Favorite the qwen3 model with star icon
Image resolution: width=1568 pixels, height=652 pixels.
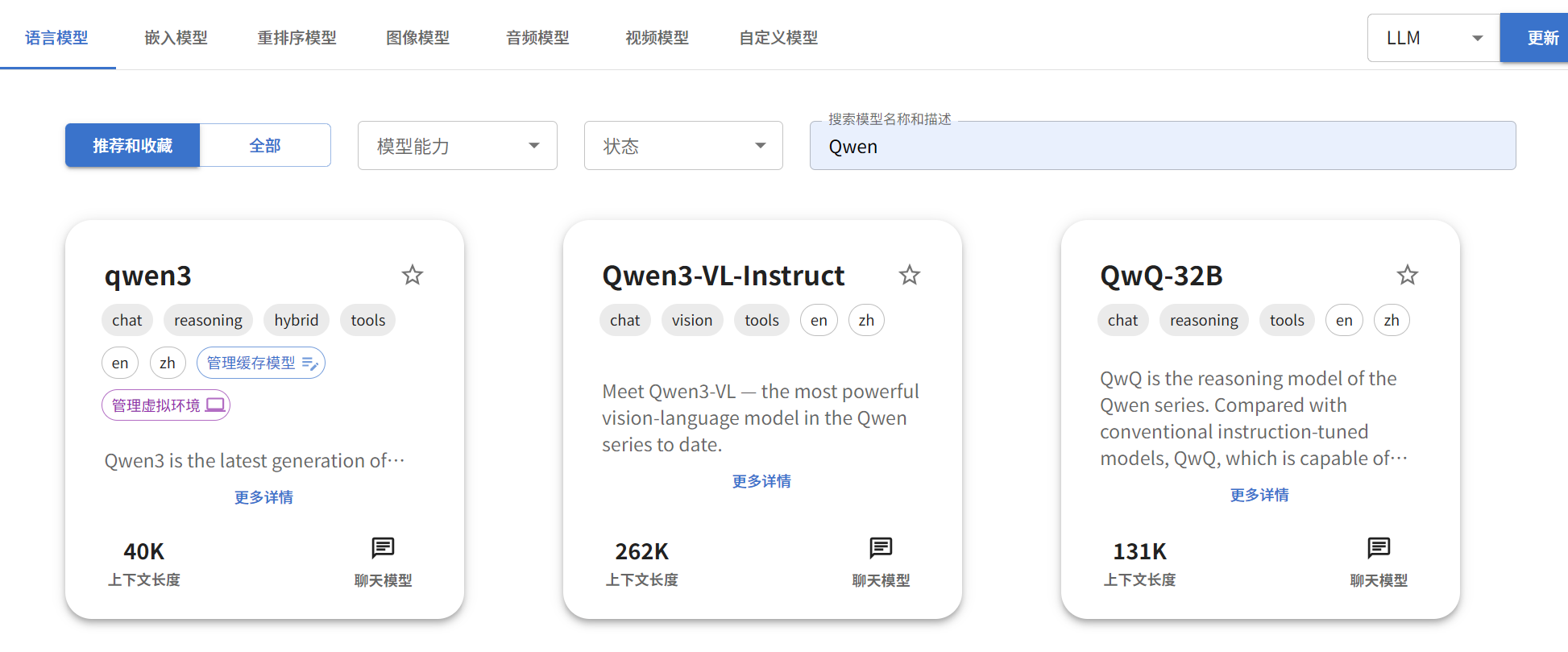[x=413, y=276]
